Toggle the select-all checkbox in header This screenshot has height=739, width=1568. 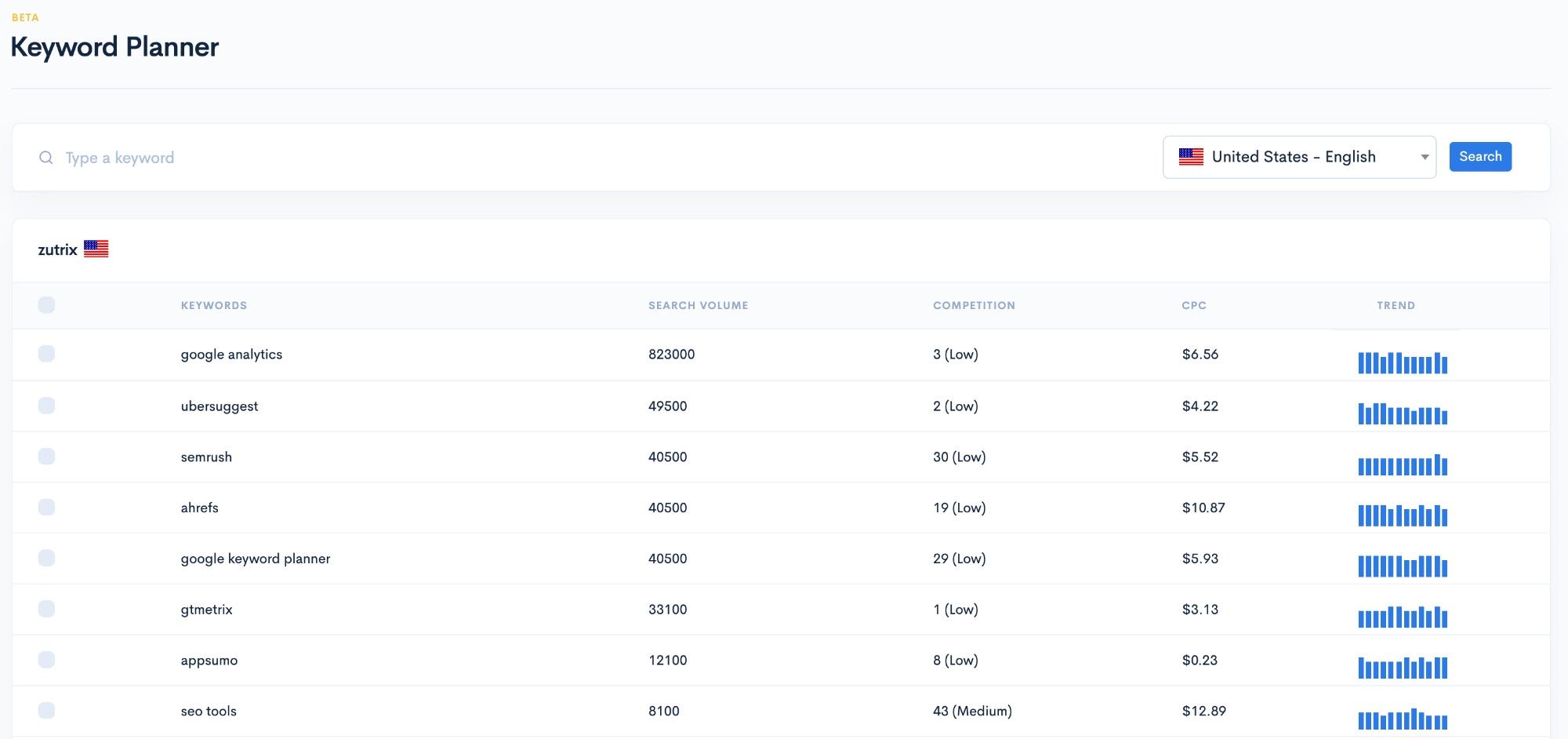click(x=46, y=305)
